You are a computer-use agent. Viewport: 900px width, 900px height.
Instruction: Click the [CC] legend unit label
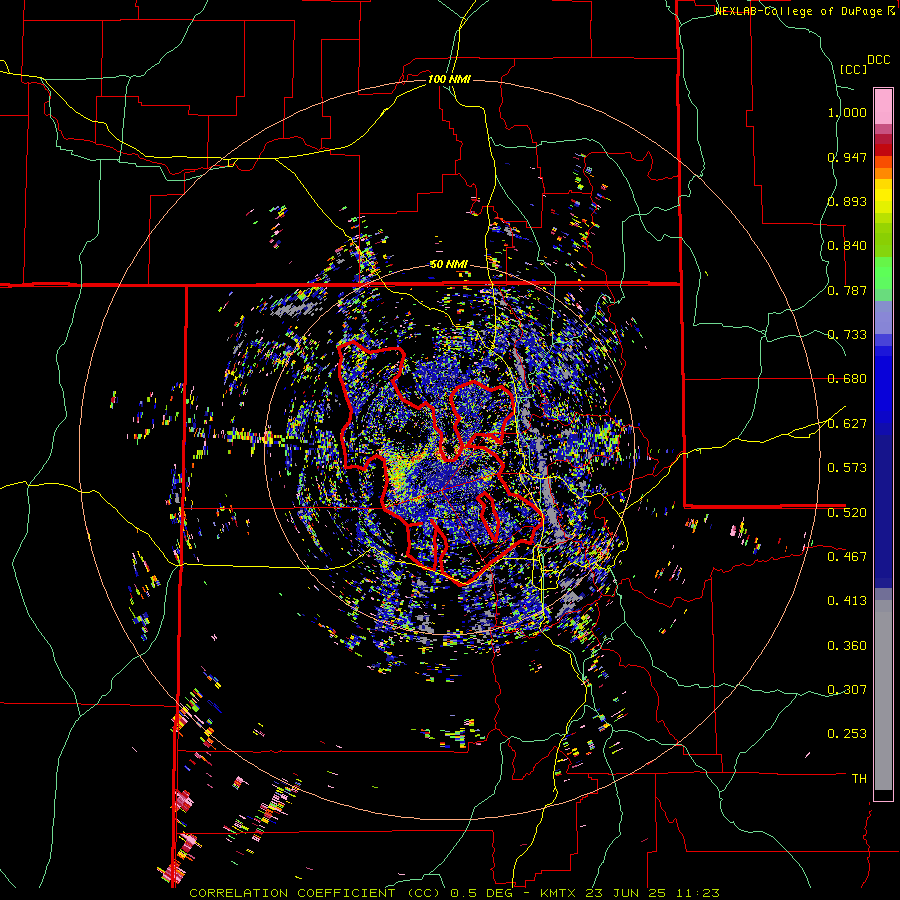(854, 69)
